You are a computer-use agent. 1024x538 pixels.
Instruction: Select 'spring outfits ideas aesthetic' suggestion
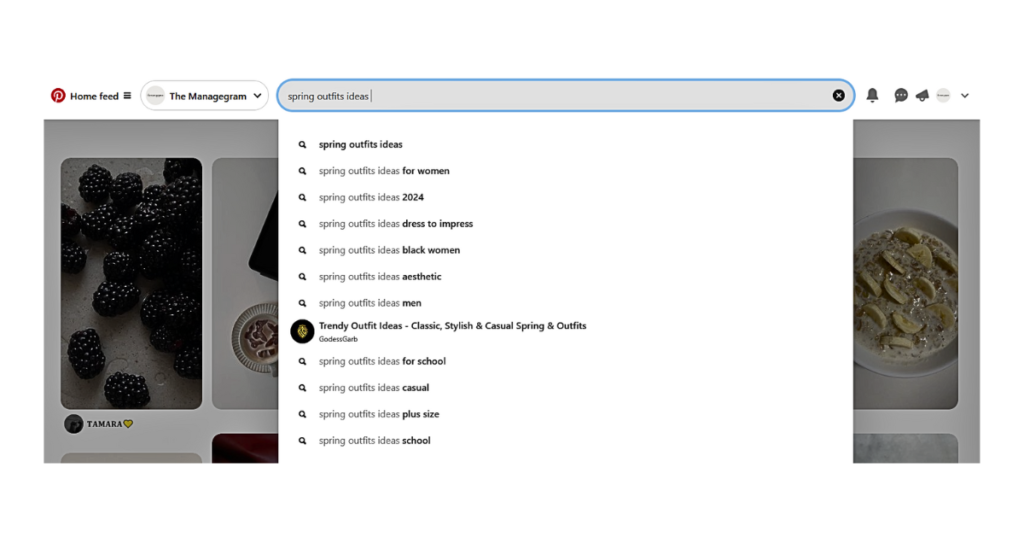coord(380,277)
